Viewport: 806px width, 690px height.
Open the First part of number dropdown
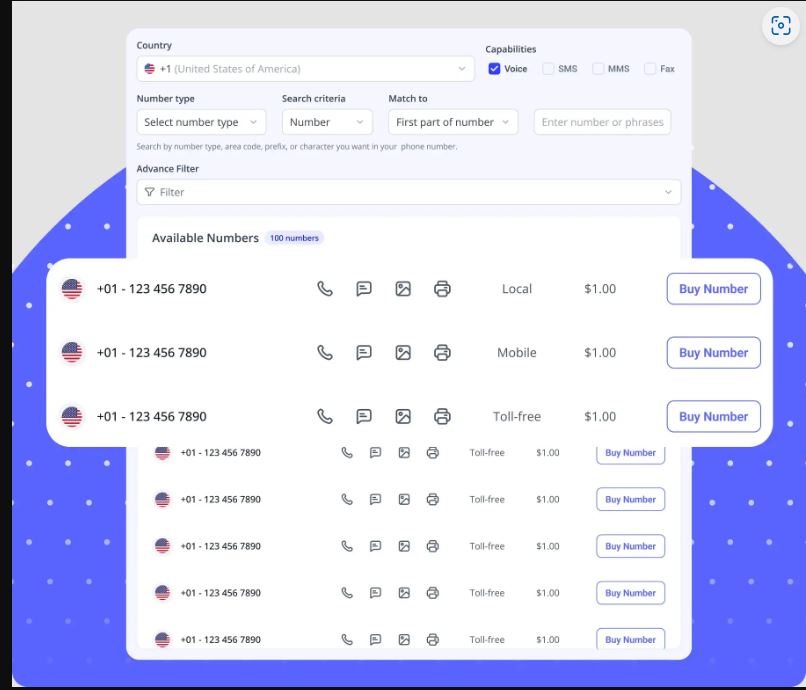pos(452,122)
